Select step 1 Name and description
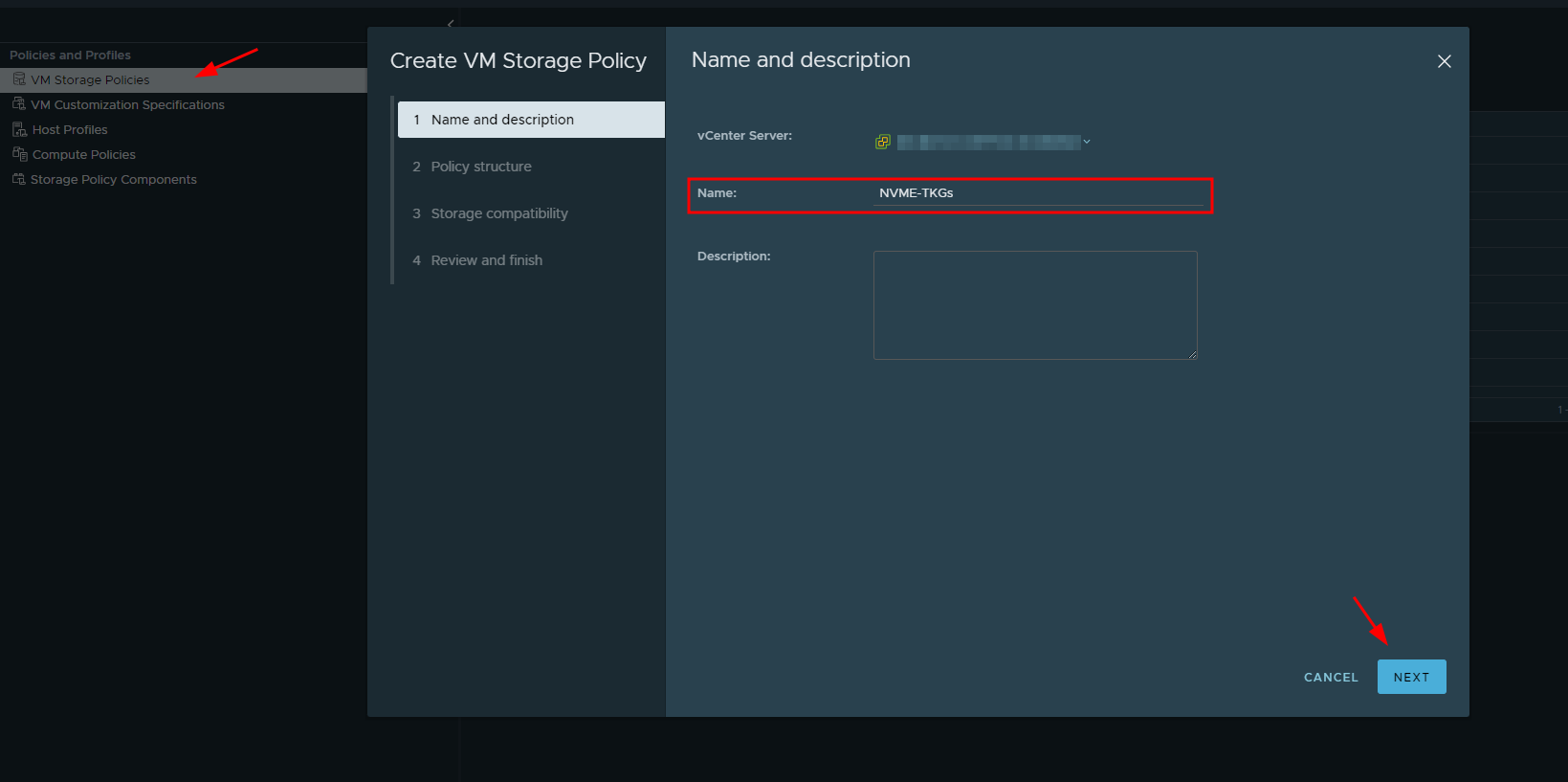The height and width of the screenshot is (782, 1568). tap(531, 120)
